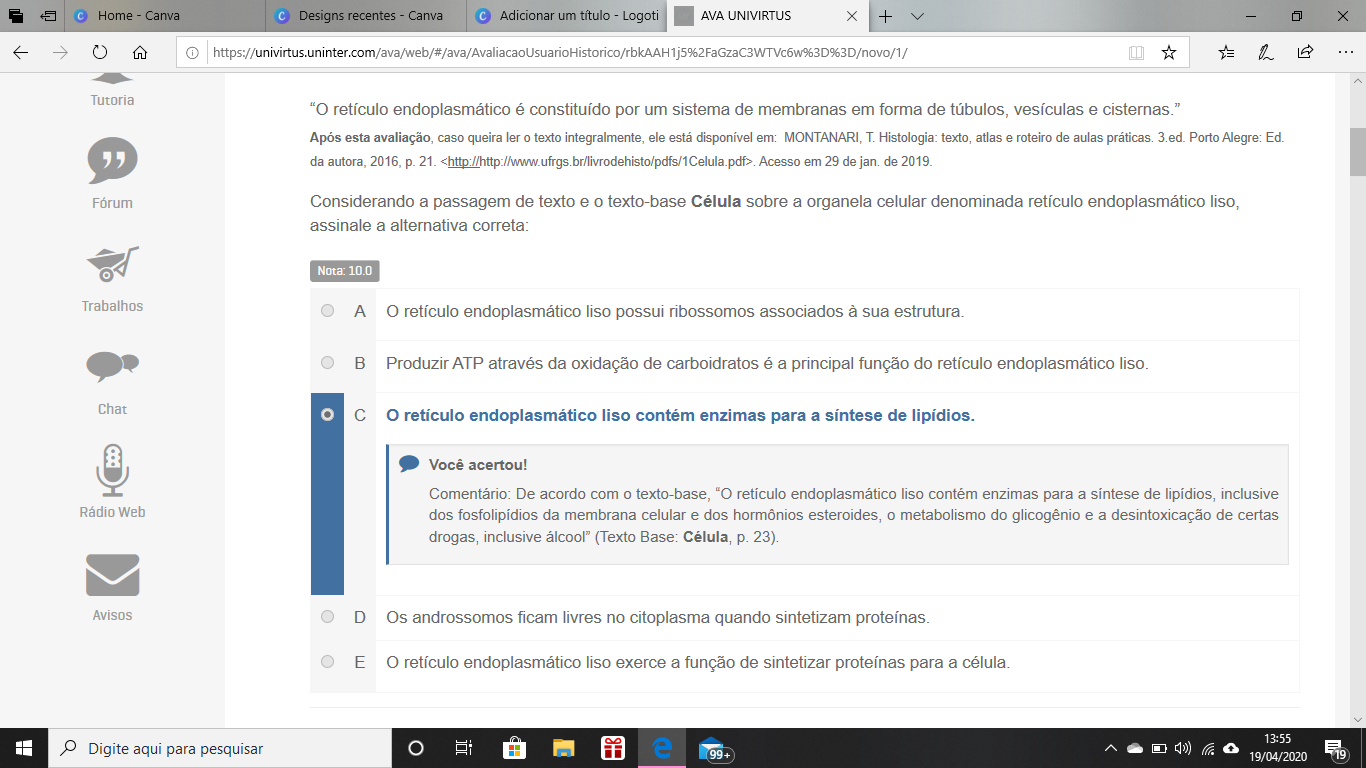Open the Trabalhos wheelbarrow icon
Image resolution: width=1366 pixels, height=768 pixels.
[112, 264]
